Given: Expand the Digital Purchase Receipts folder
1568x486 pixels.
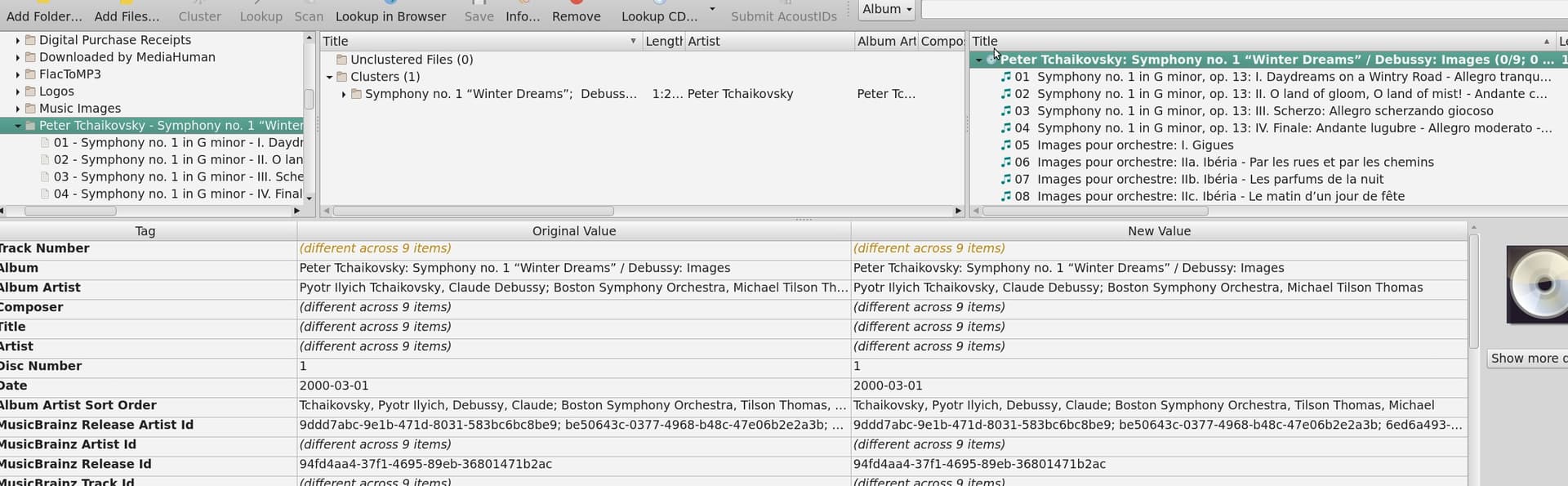Looking at the screenshot, I should click(18, 40).
